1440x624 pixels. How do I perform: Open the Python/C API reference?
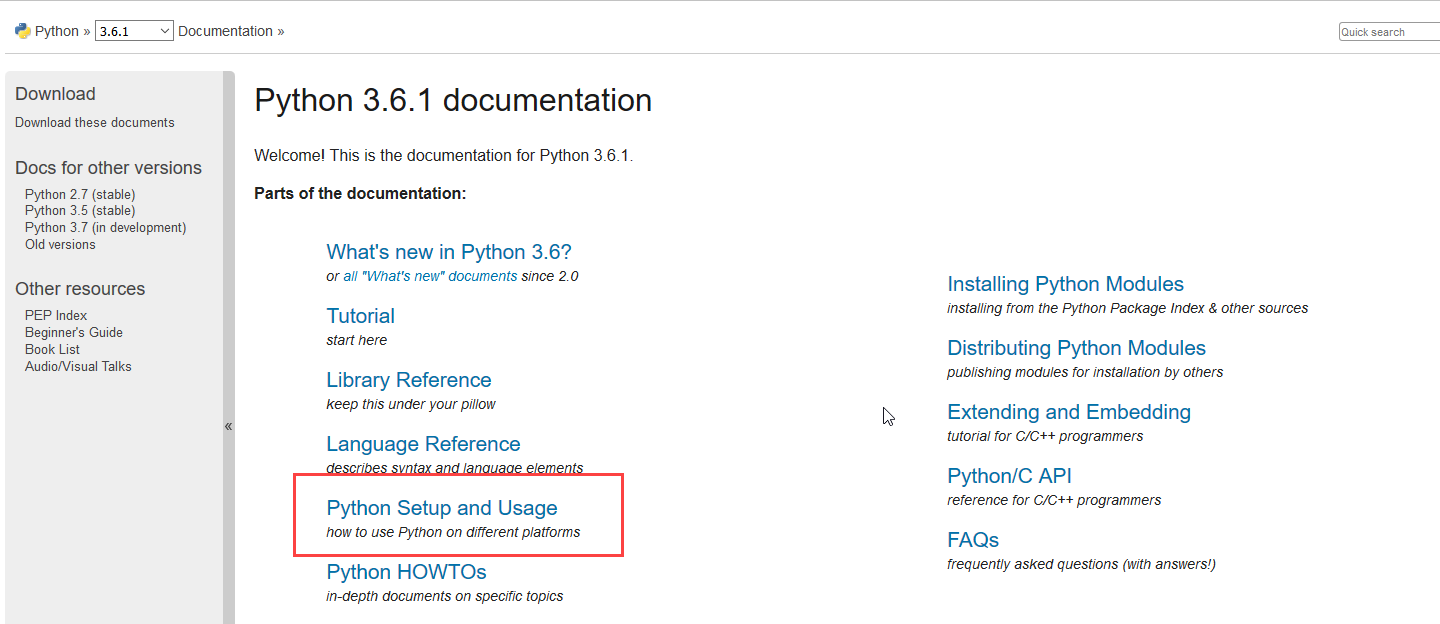pyautogui.click(x=1009, y=476)
